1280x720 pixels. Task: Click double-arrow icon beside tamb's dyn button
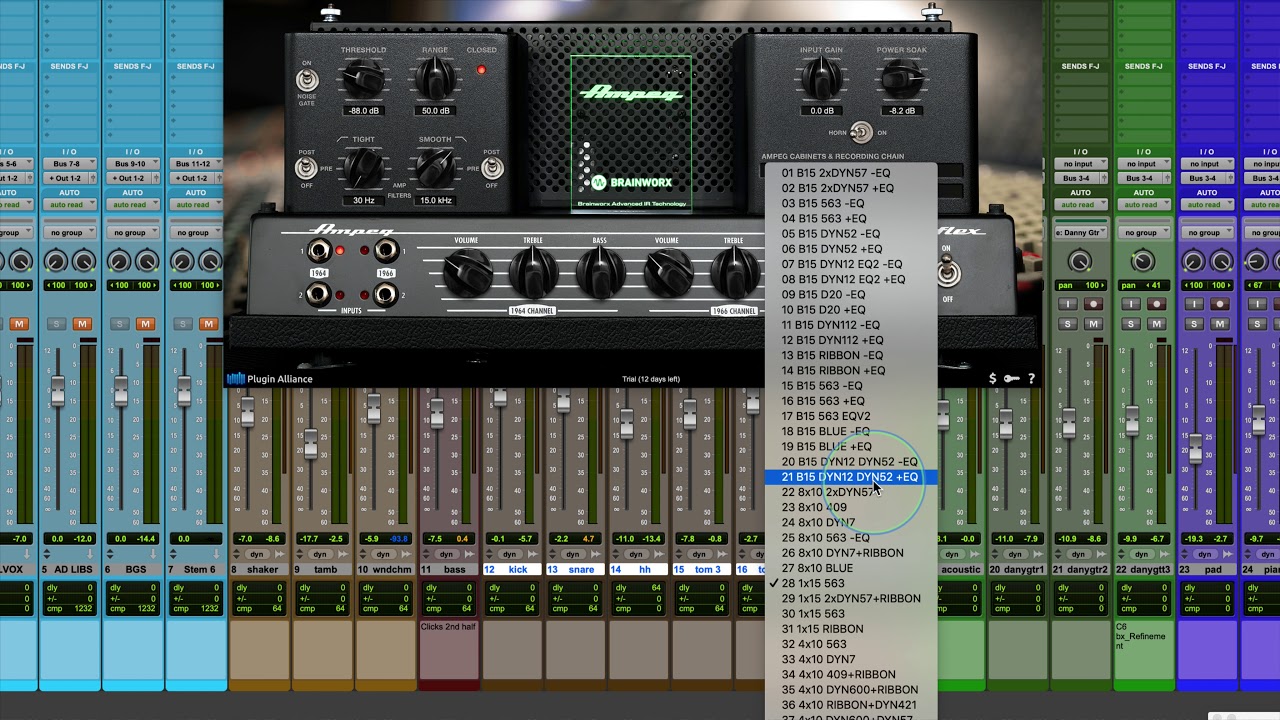pos(341,553)
